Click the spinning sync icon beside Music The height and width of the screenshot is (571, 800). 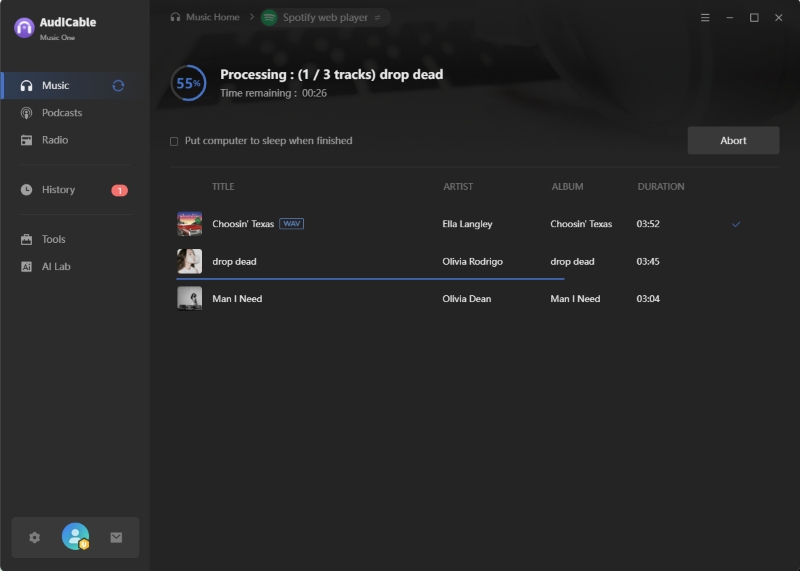pyautogui.click(x=118, y=86)
